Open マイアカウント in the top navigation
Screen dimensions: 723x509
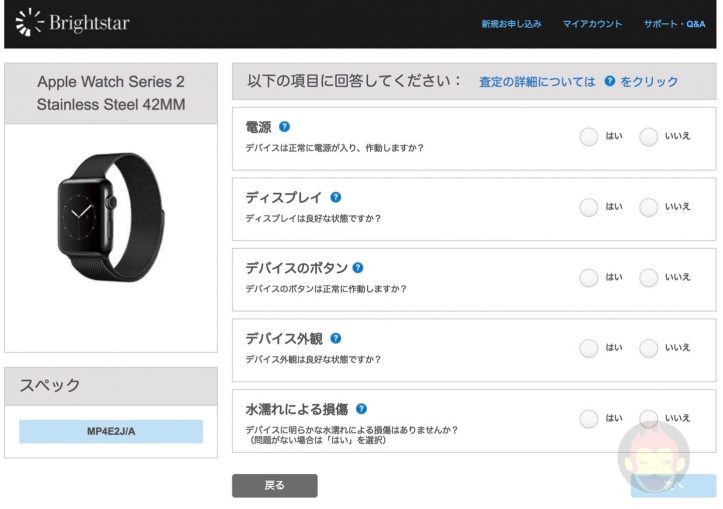point(592,24)
